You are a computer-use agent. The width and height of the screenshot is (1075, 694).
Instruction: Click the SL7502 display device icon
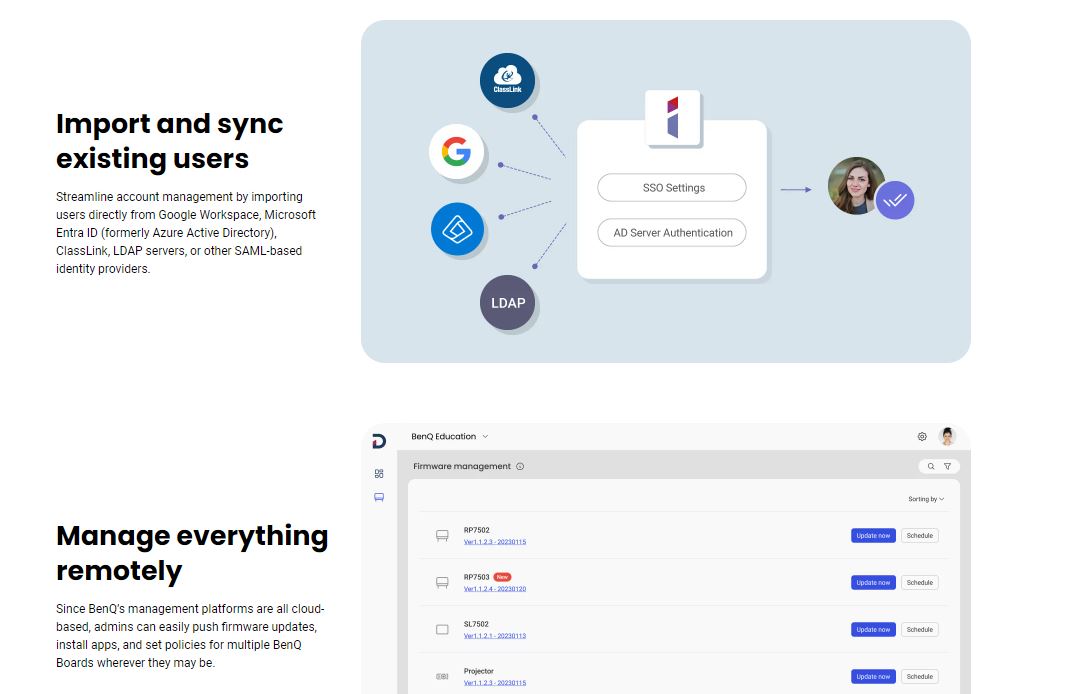442,630
